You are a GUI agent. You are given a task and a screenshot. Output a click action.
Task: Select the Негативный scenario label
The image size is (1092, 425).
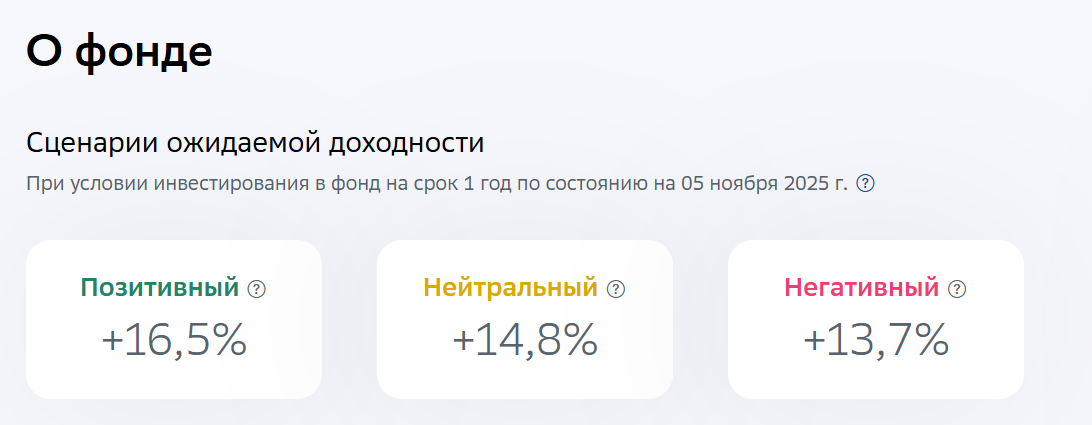[x=861, y=288]
